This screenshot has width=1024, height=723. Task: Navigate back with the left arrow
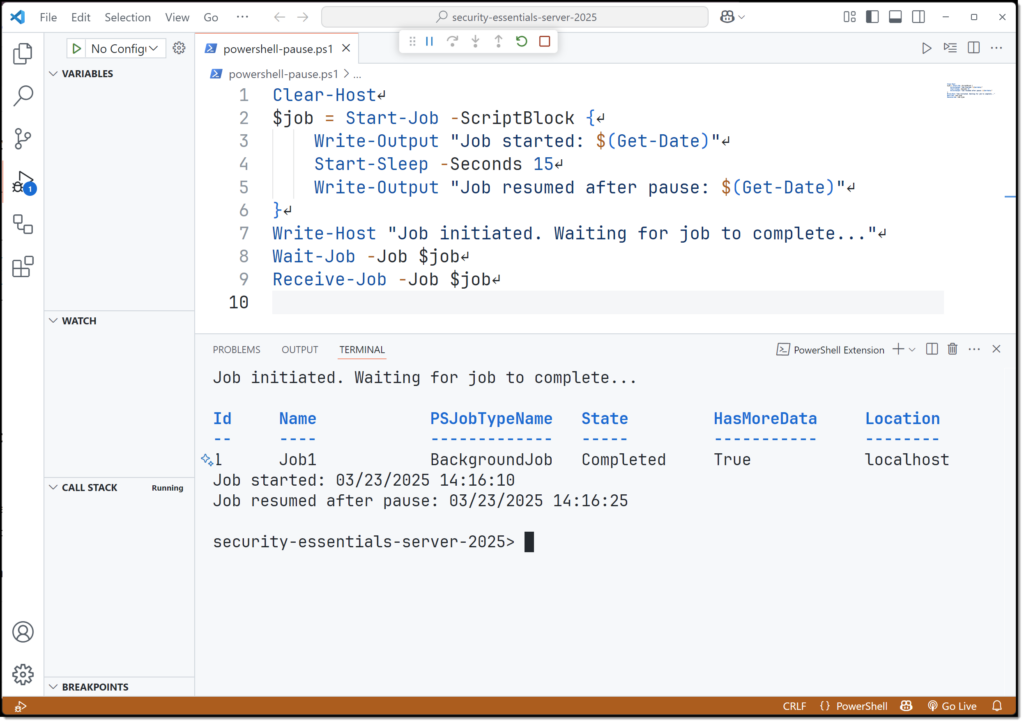(280, 17)
